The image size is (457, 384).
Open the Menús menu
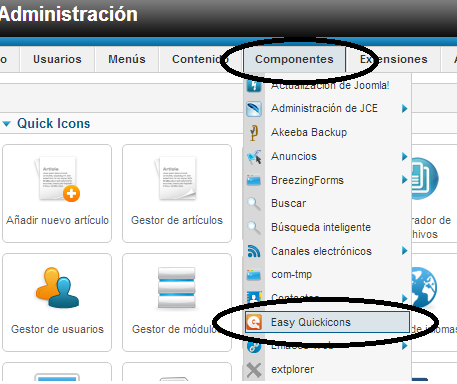click(x=127, y=59)
